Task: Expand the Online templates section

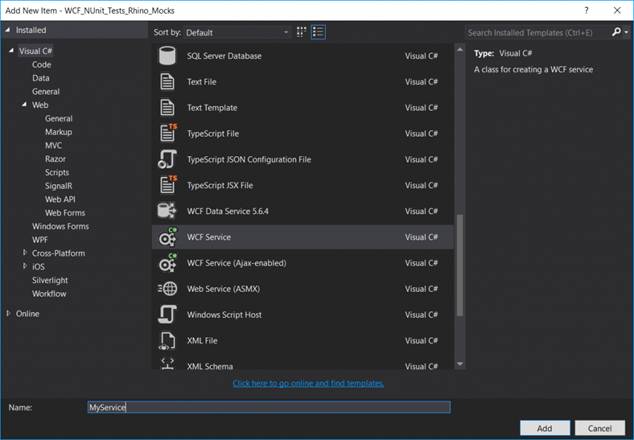Action: pos(8,313)
